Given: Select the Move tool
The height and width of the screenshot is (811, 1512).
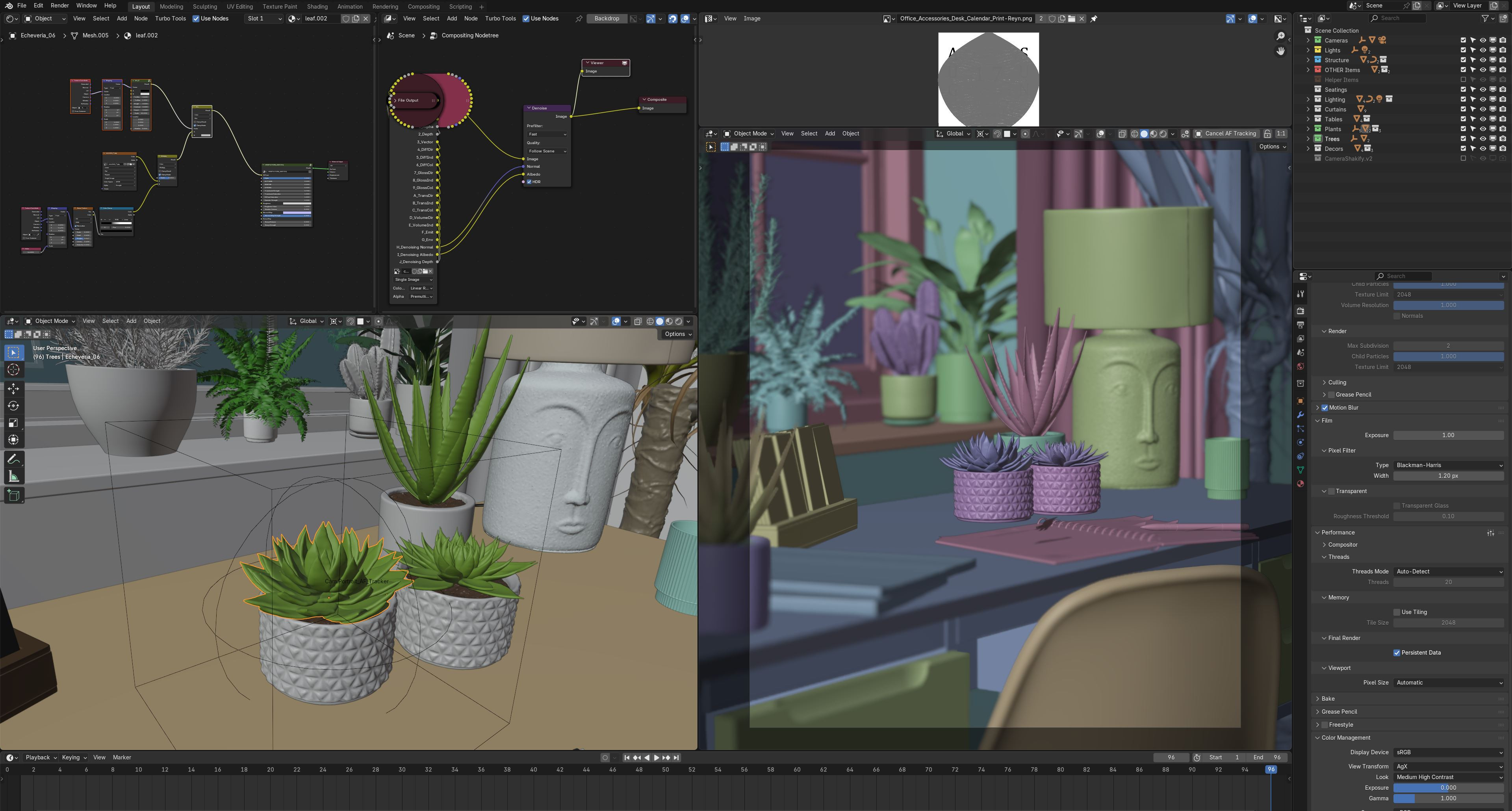Looking at the screenshot, I should (x=13, y=388).
